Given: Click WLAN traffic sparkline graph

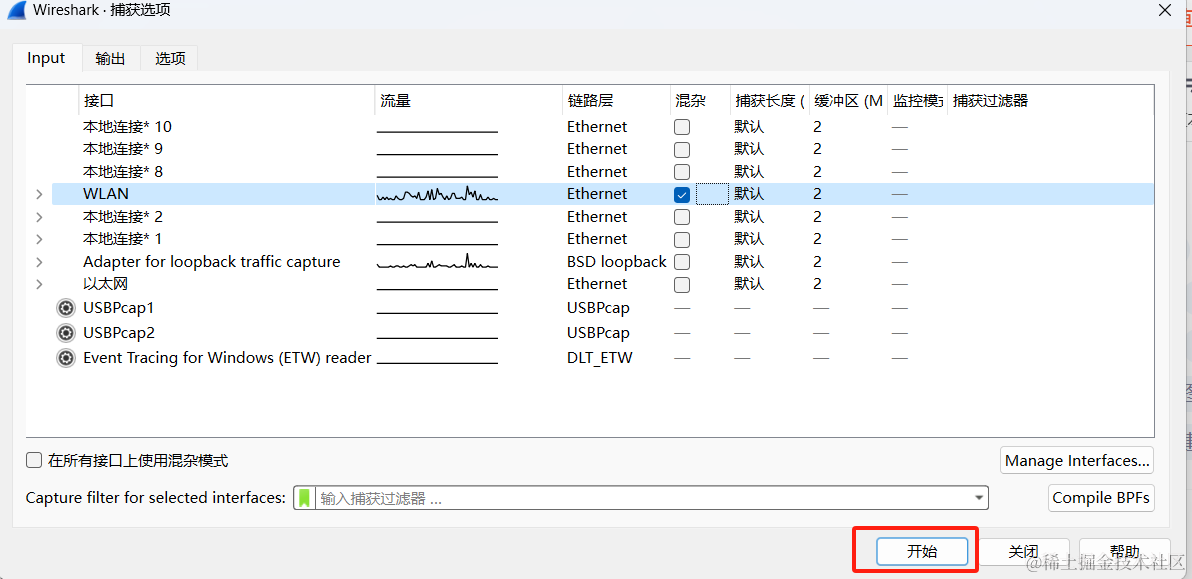Looking at the screenshot, I should coord(437,194).
